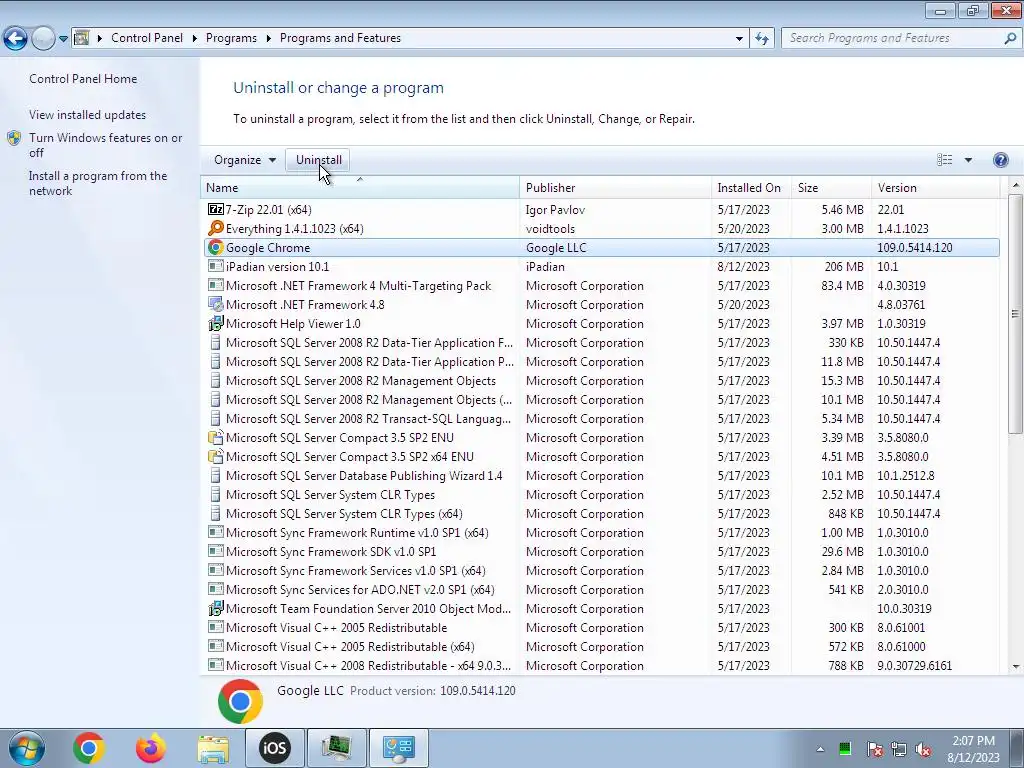Select the 7-Zip 22.01 (x64) icon
Image resolution: width=1024 pixels, height=768 pixels.
point(216,209)
